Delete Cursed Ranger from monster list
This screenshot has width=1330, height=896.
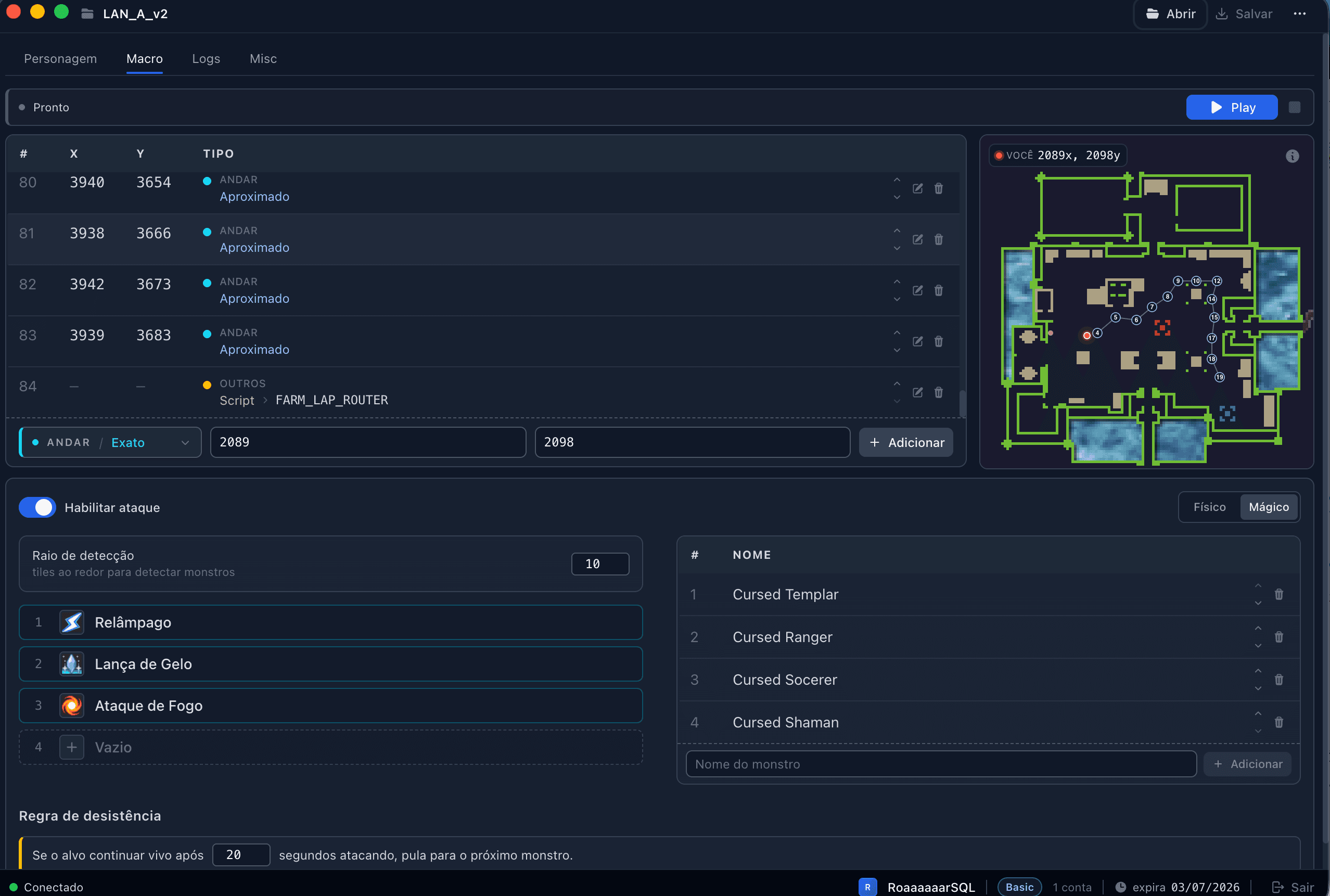tap(1278, 636)
